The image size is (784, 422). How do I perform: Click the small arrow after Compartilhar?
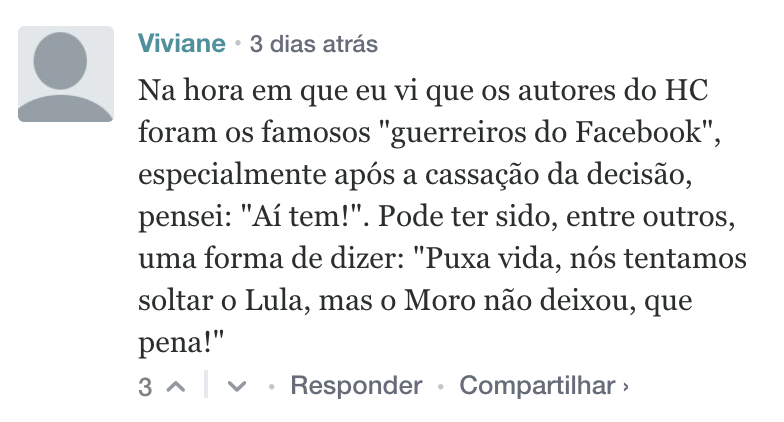point(626,386)
